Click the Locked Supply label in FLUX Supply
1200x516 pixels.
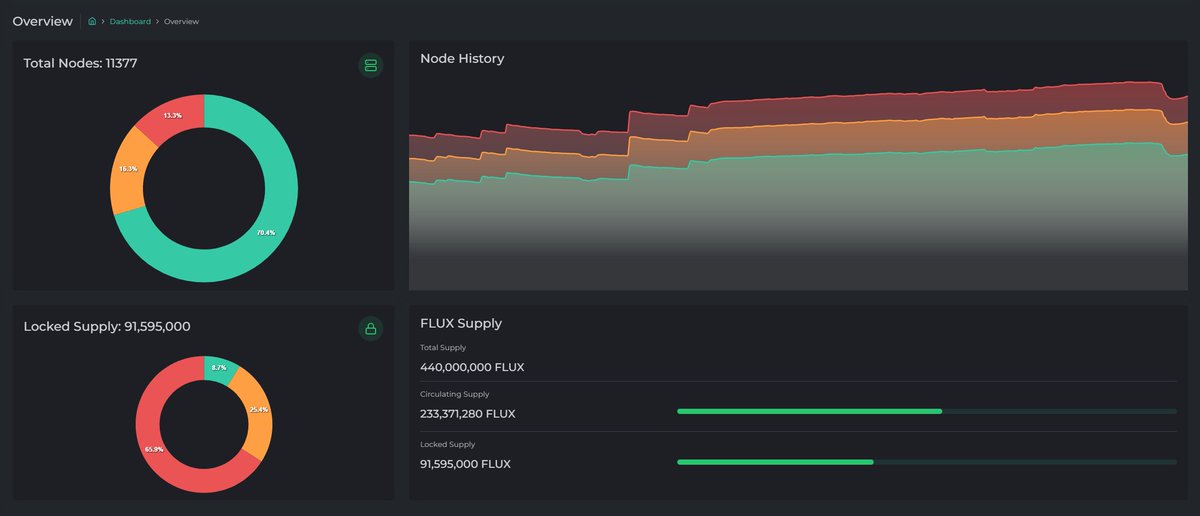[x=448, y=444]
